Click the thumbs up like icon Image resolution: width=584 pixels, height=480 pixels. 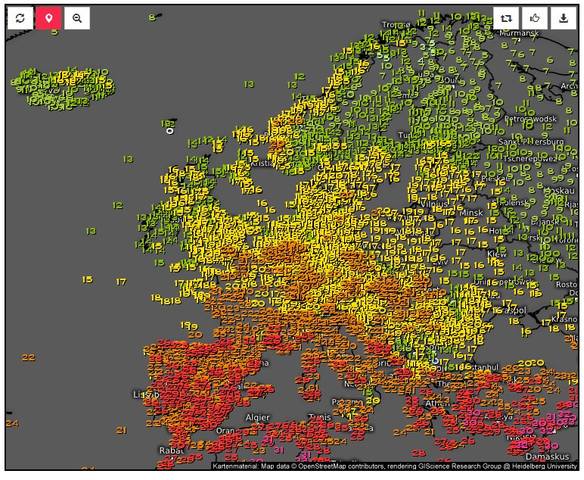(x=535, y=18)
